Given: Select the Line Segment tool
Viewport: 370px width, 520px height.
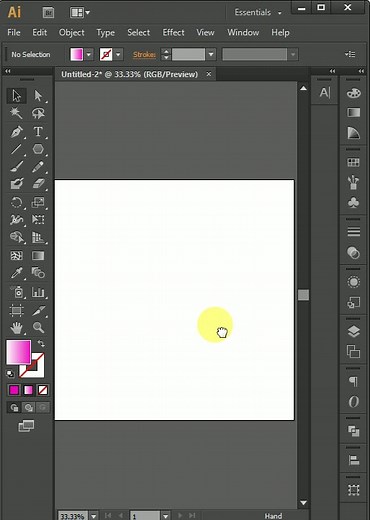Looking at the screenshot, I should pyautogui.click(x=16, y=149).
